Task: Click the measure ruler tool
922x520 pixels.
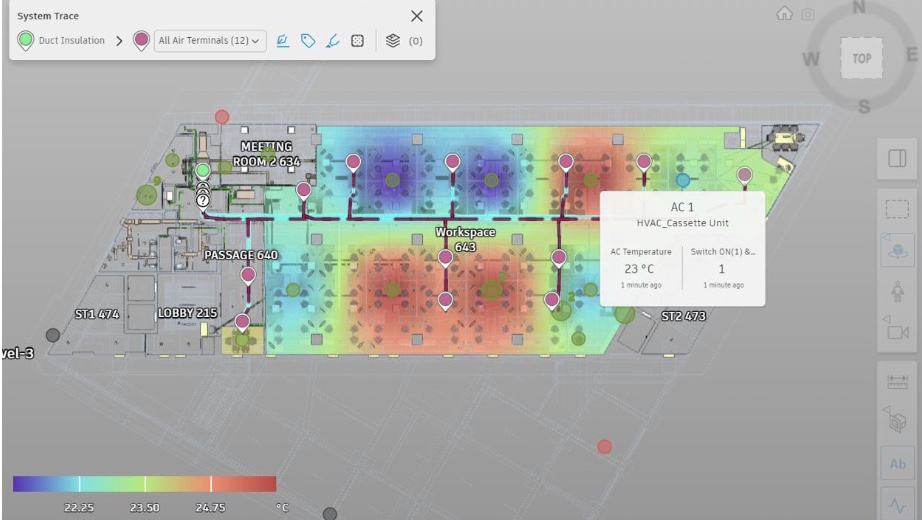Action: tap(897, 382)
